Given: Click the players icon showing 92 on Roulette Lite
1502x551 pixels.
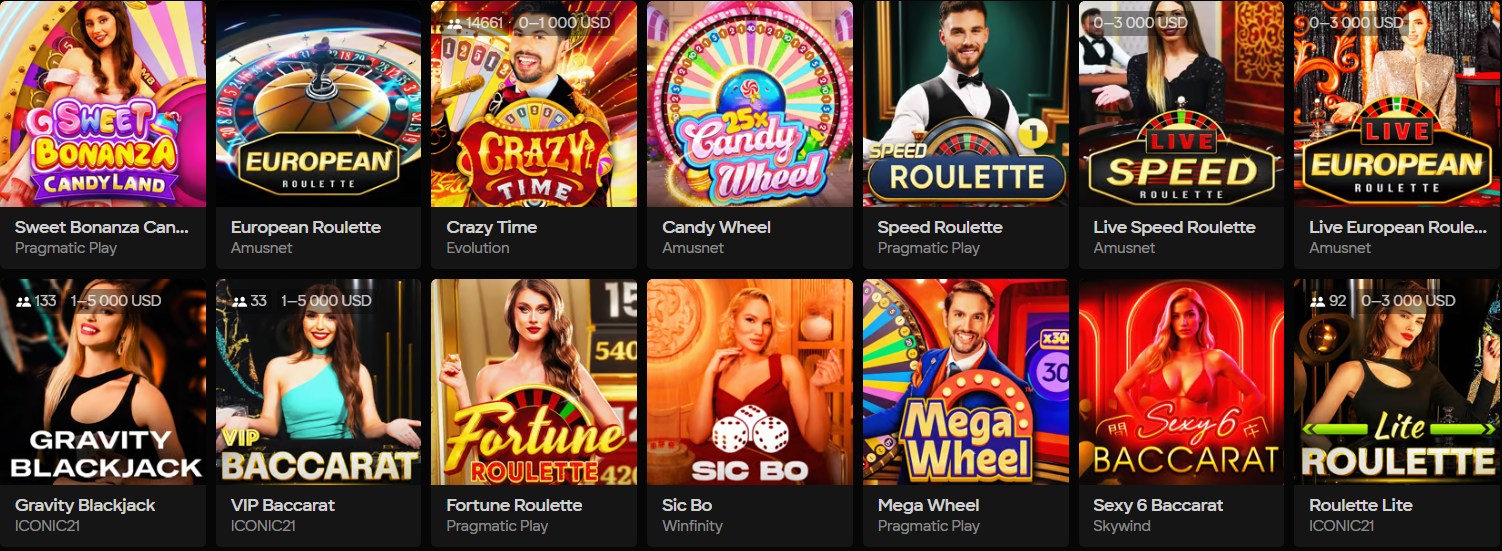Looking at the screenshot, I should coord(1317,301).
